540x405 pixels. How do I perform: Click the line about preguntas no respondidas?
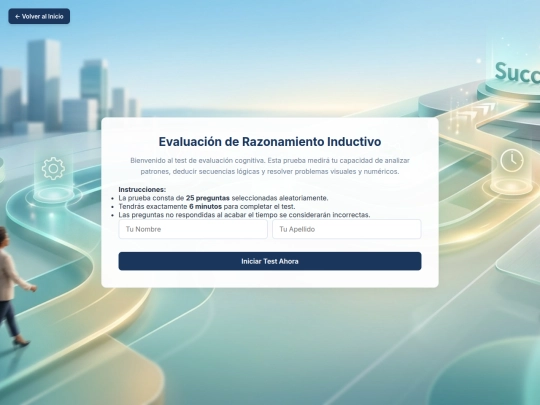coord(244,215)
